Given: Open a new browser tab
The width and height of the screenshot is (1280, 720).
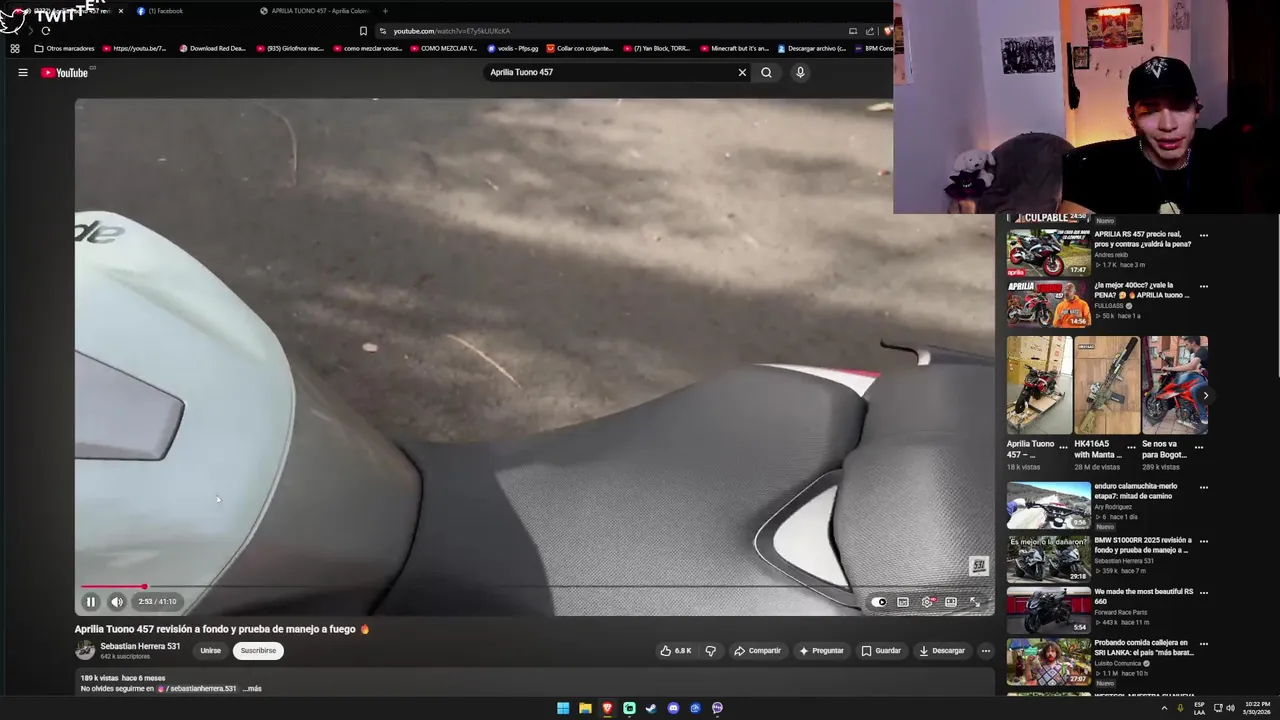Looking at the screenshot, I should (x=385, y=11).
